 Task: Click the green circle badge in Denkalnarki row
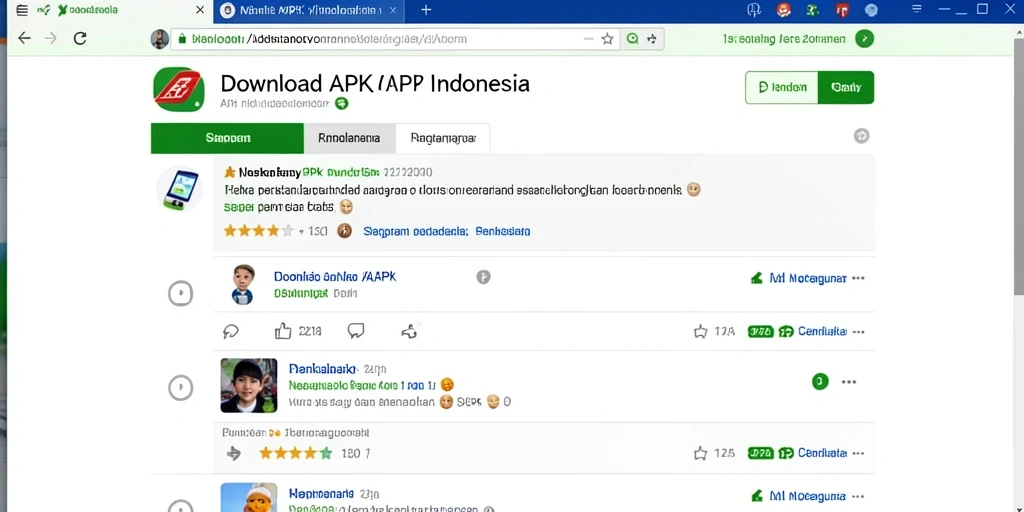click(820, 381)
